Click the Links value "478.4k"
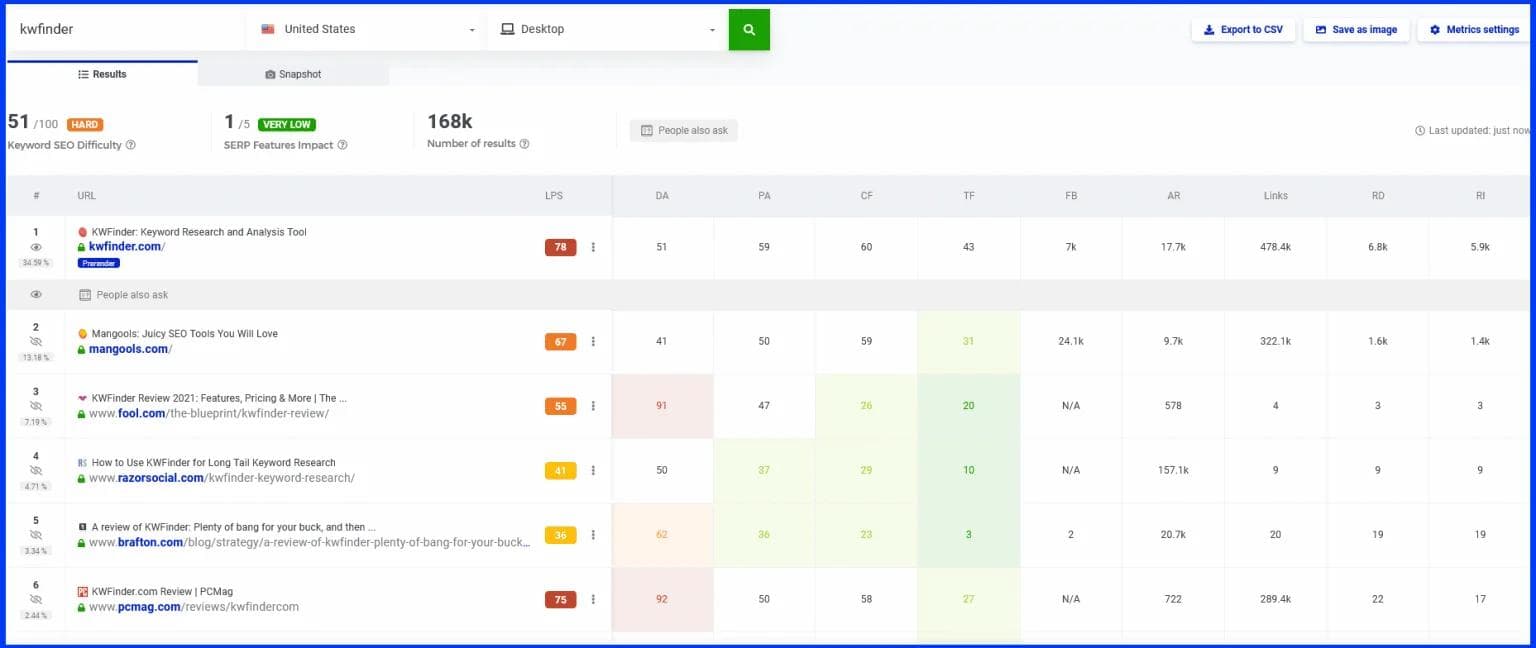The image size is (1536, 648). [1276, 247]
